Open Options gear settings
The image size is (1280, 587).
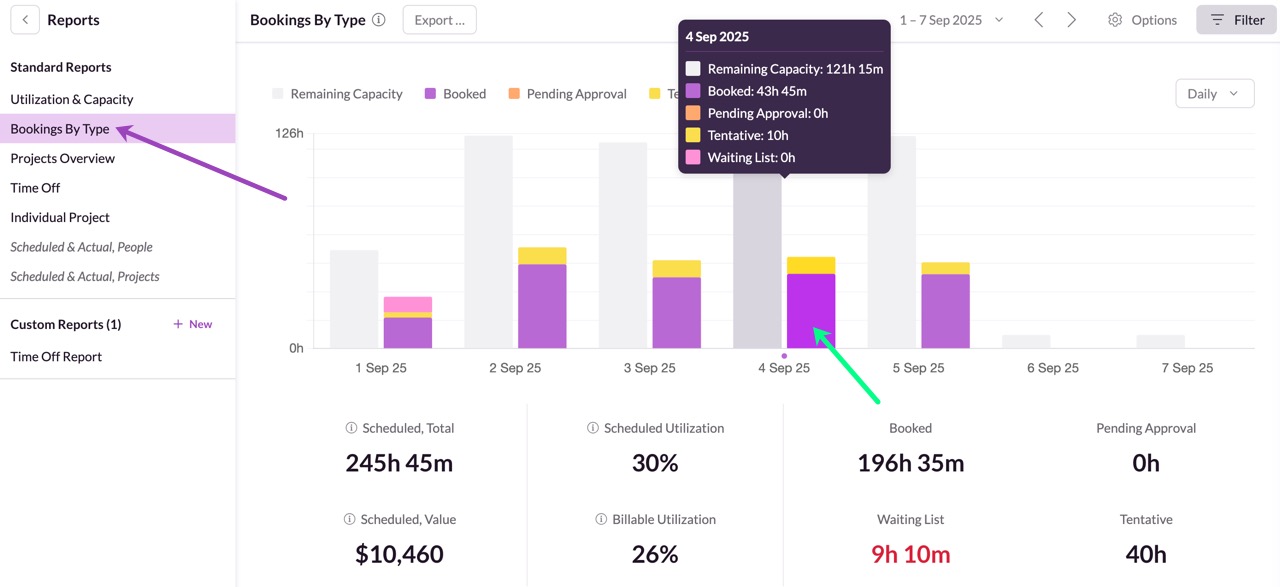click(1142, 20)
